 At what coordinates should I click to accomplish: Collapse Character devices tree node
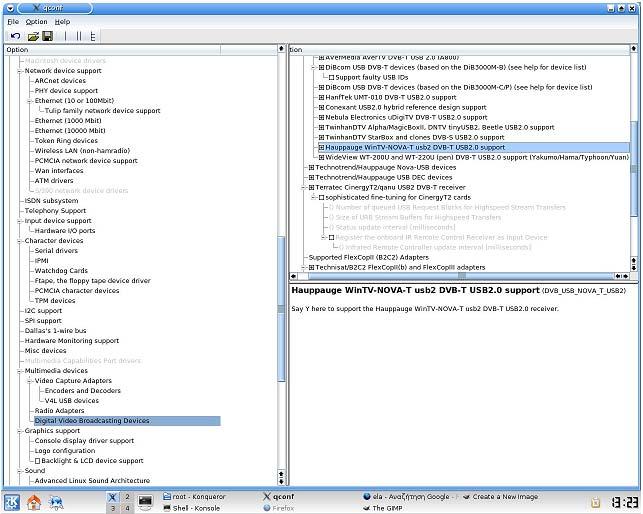[19, 241]
